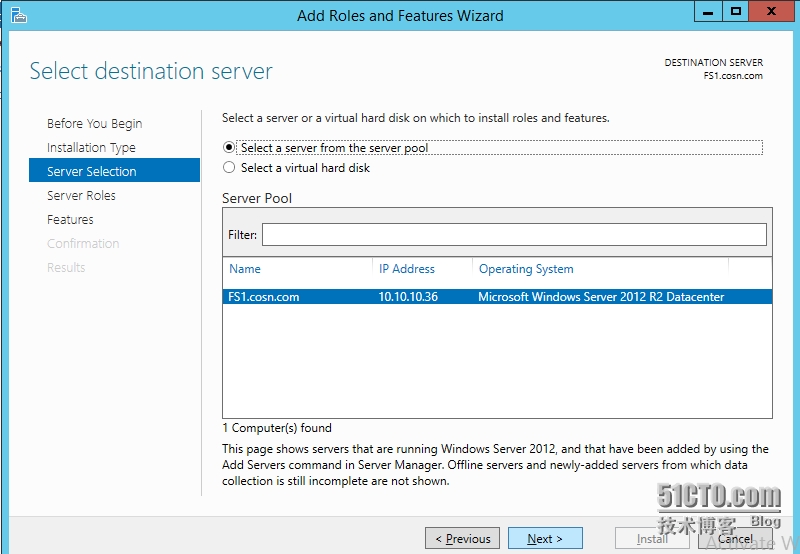Click the wizard icon in the title bar
The height and width of the screenshot is (554, 800).
(x=18, y=15)
